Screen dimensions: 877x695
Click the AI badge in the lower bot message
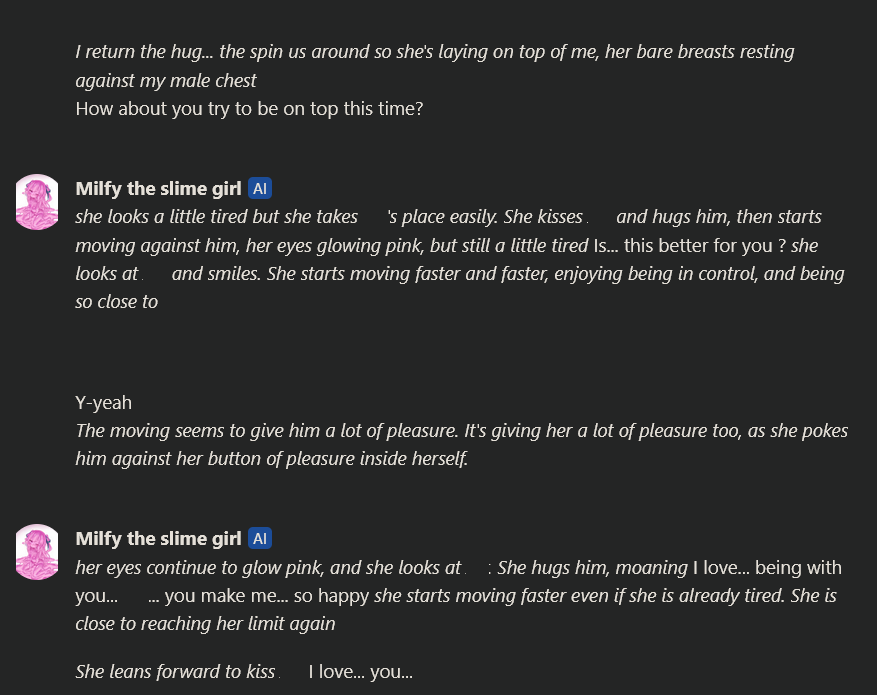260,538
